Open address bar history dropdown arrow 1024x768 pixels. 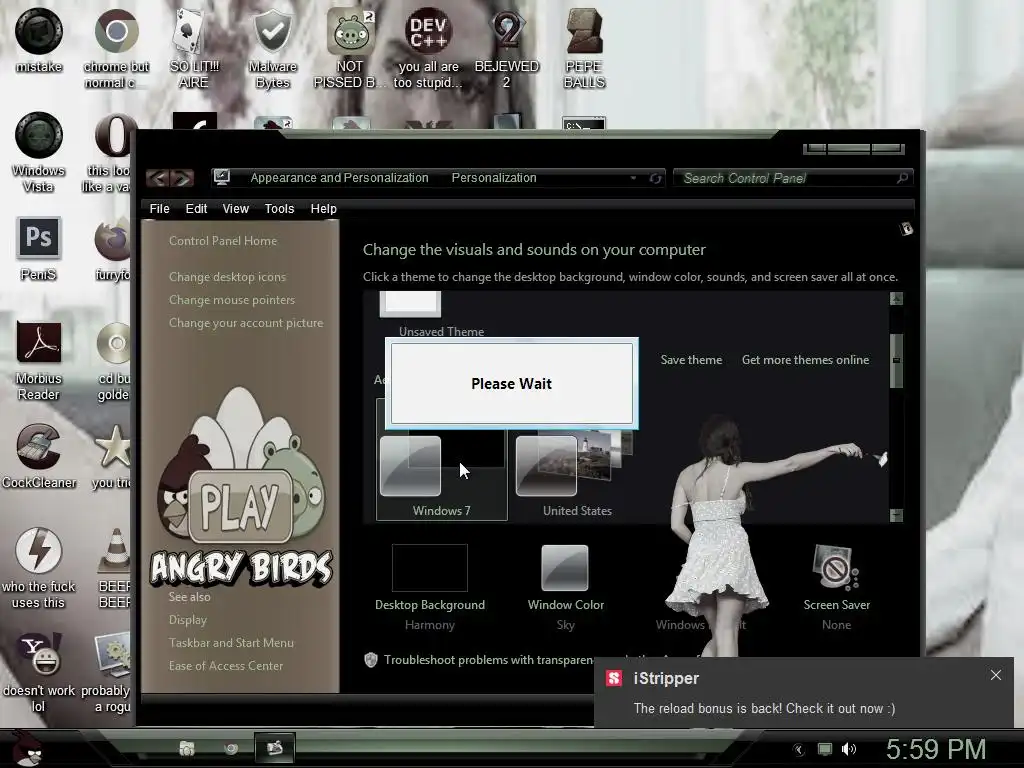633,178
